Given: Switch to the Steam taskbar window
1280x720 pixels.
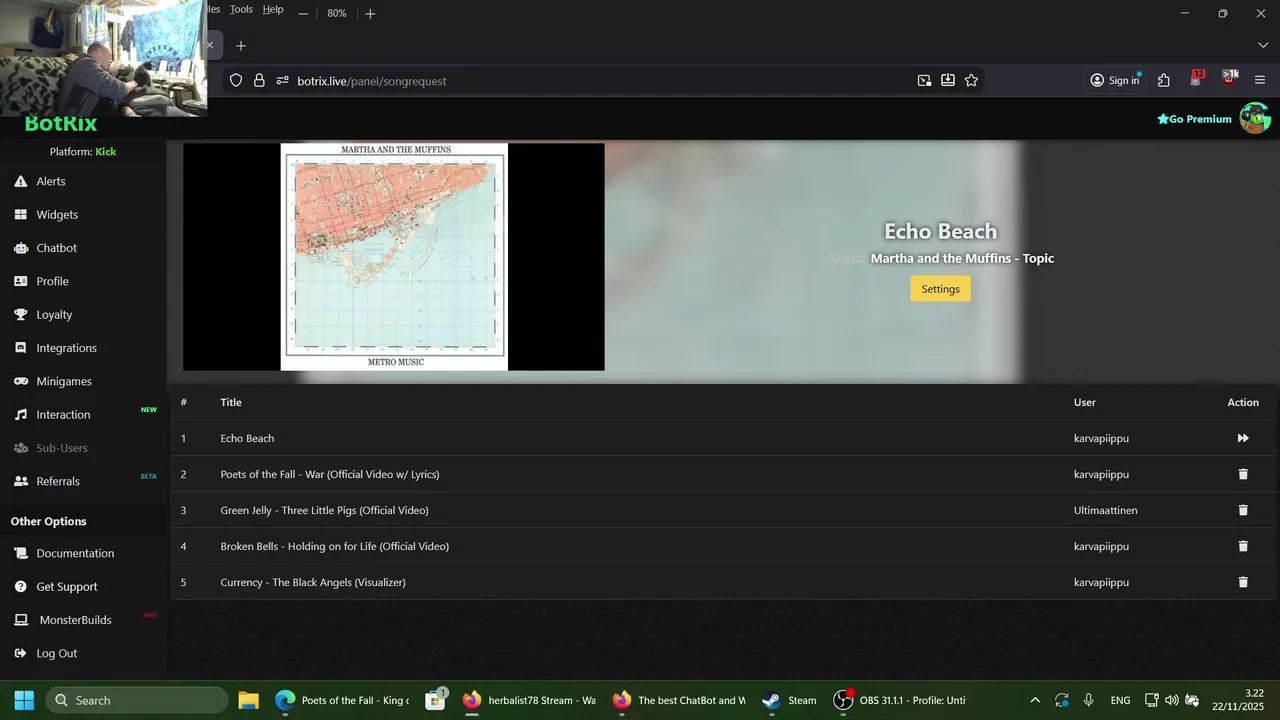Looking at the screenshot, I should [789, 700].
